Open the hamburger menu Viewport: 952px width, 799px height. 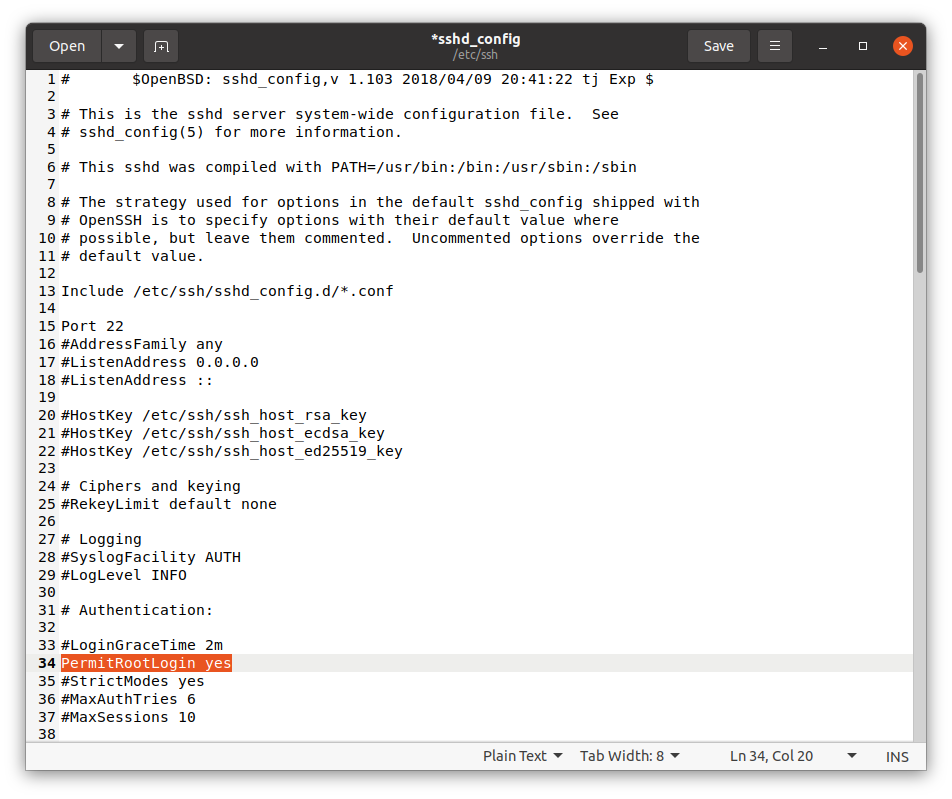pos(775,46)
